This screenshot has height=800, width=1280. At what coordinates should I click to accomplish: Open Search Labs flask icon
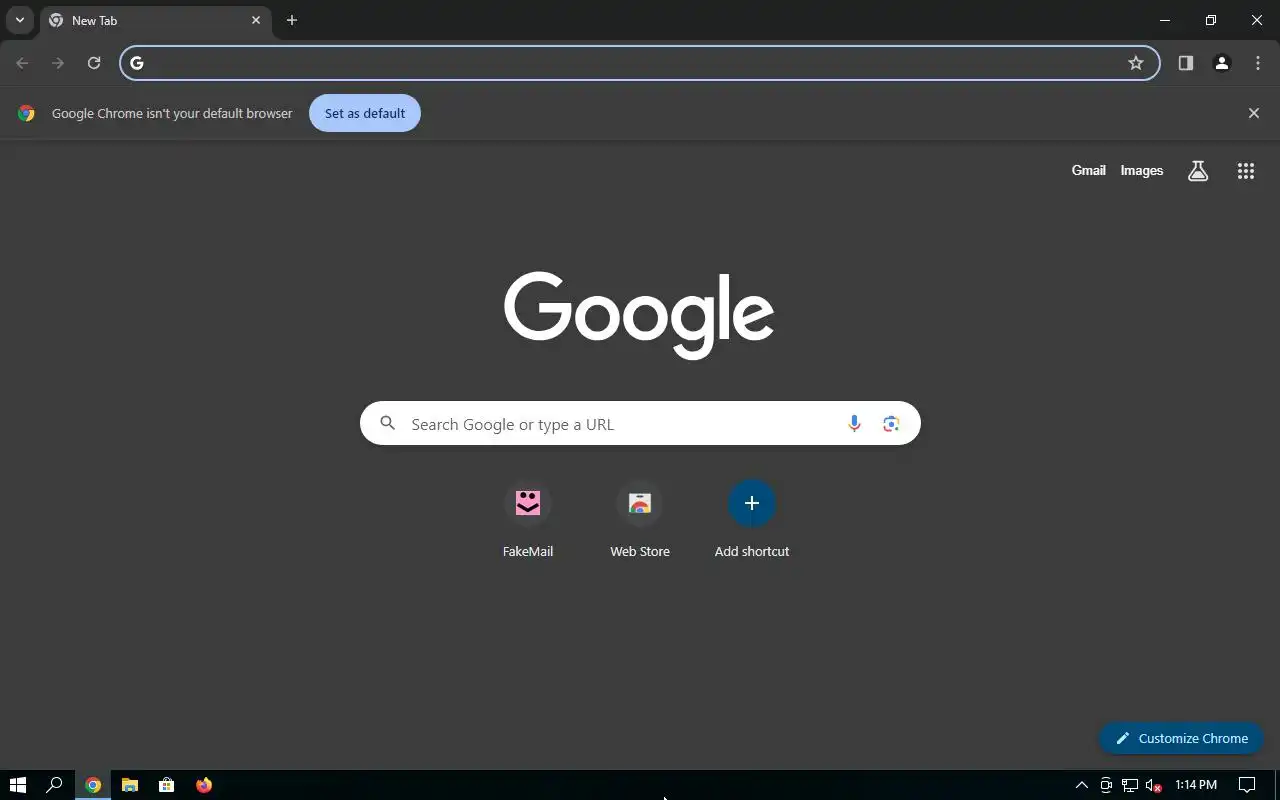point(1198,171)
